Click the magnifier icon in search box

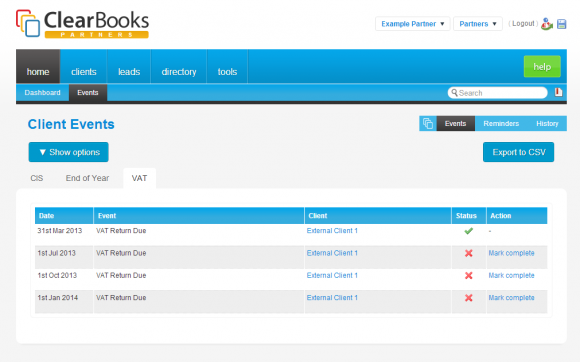455,92
